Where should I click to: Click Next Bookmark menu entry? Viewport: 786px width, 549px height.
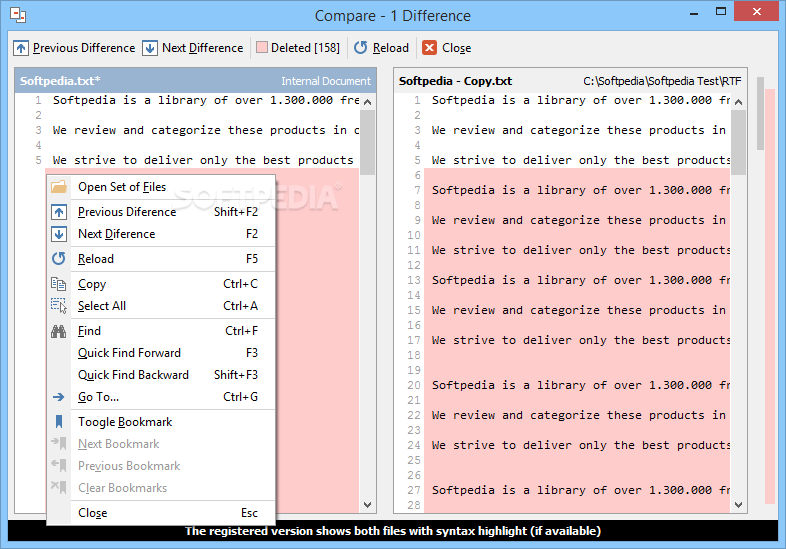coord(161,444)
